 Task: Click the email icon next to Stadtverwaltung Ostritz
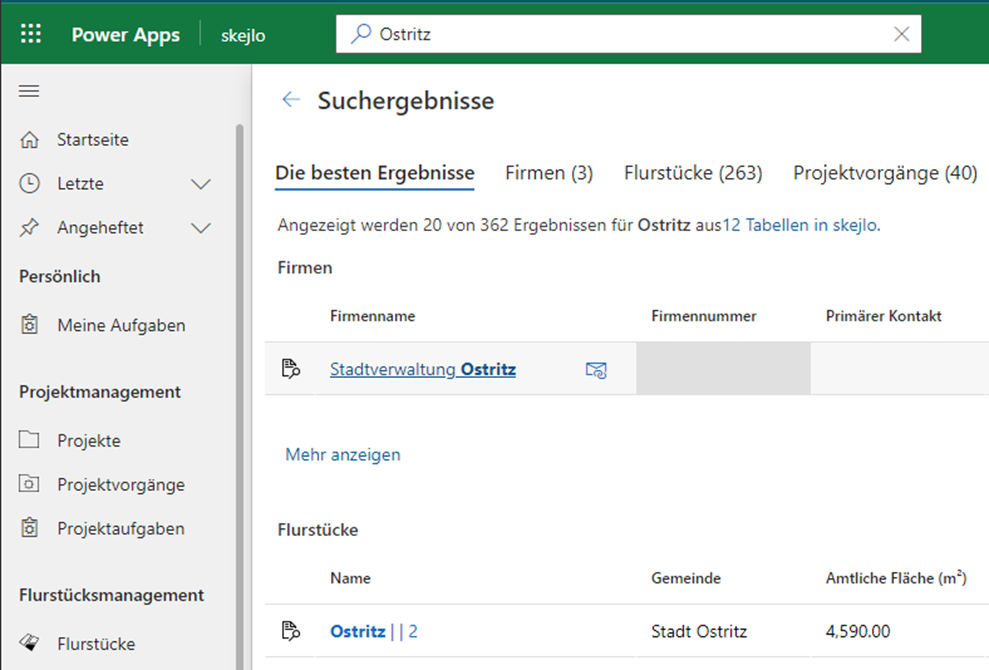(596, 370)
